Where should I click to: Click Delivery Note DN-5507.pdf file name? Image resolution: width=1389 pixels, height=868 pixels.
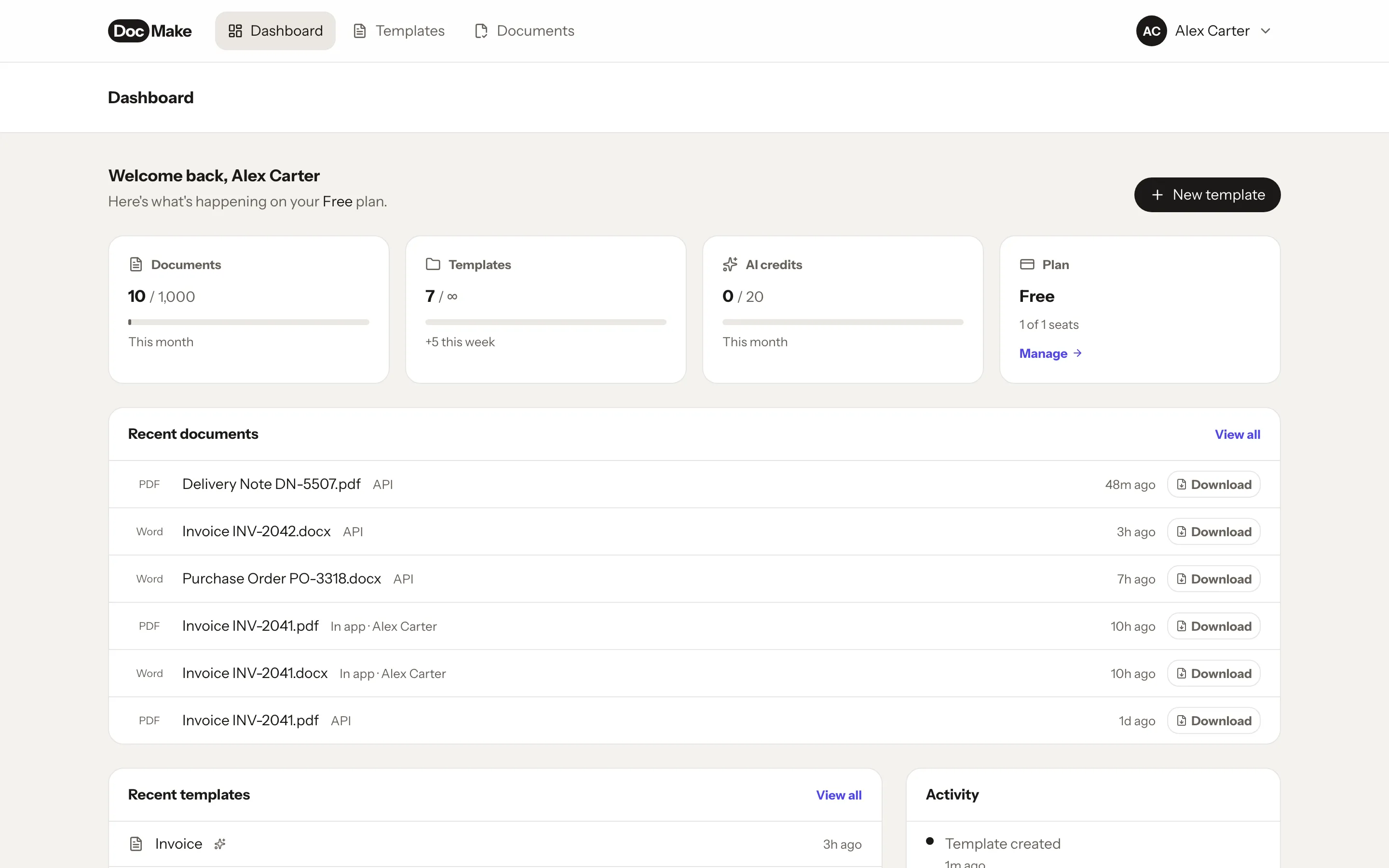tap(271, 484)
